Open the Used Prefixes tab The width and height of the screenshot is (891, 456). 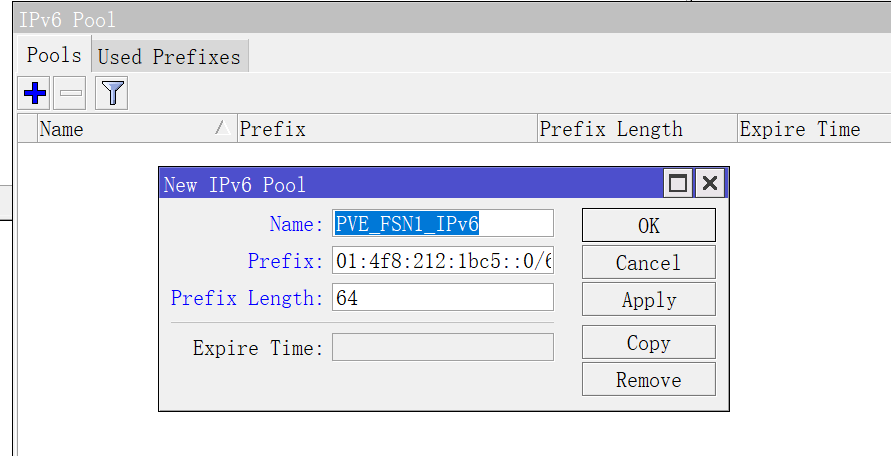click(x=169, y=56)
